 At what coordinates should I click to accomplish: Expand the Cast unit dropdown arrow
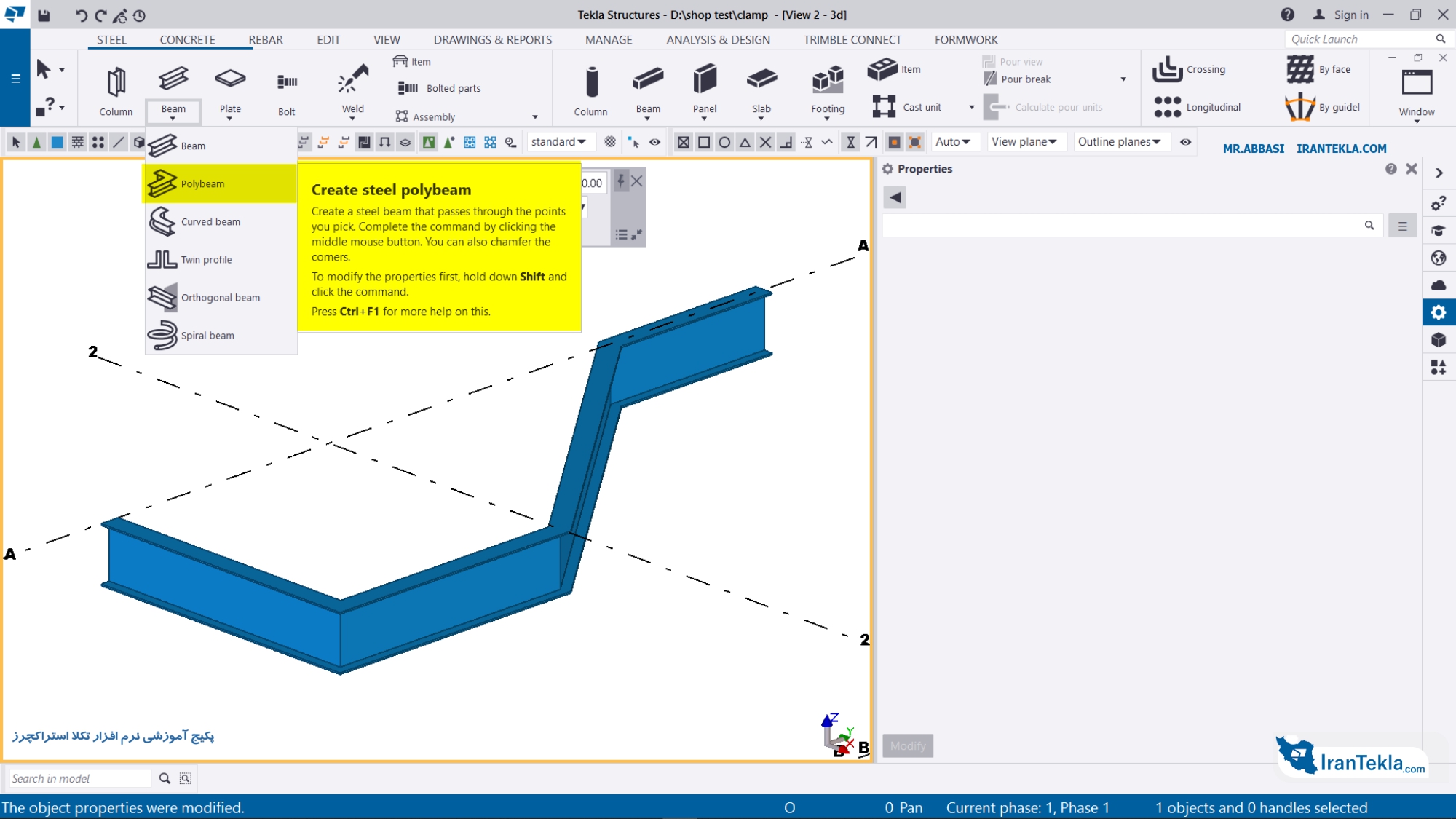(x=971, y=107)
